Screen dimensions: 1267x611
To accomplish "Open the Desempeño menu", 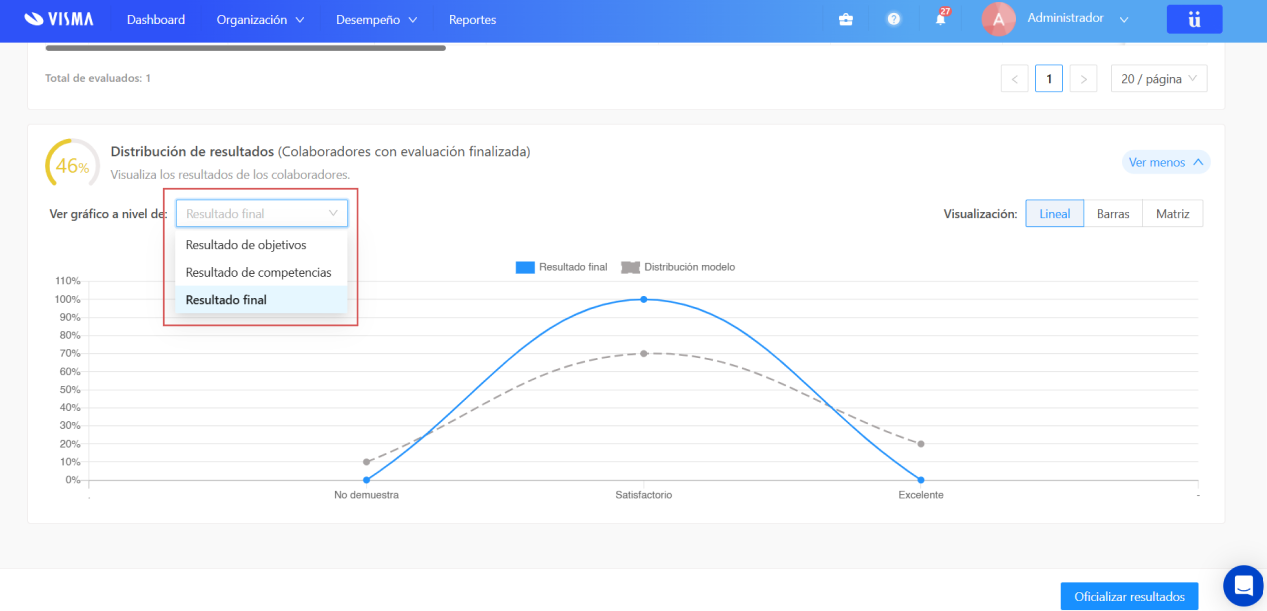I will [x=376, y=20].
